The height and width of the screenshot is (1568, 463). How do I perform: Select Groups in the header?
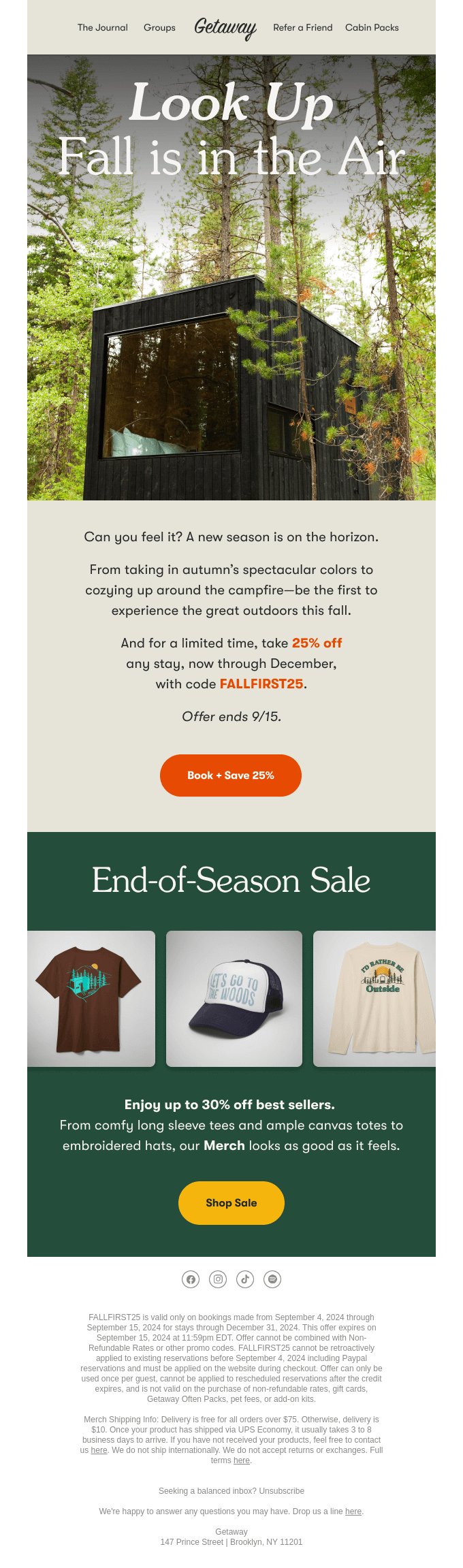(159, 28)
